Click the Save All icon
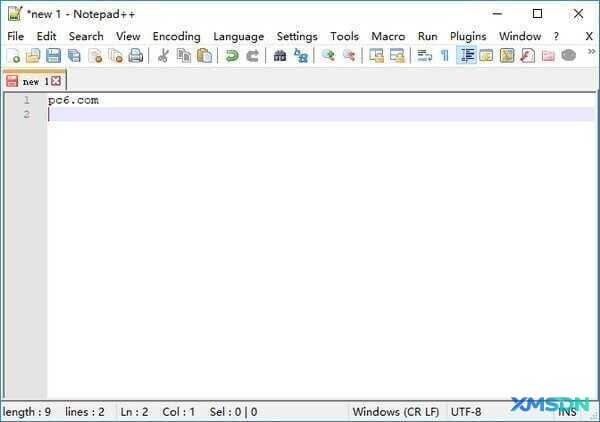This screenshot has height=422, width=600. (x=74, y=56)
